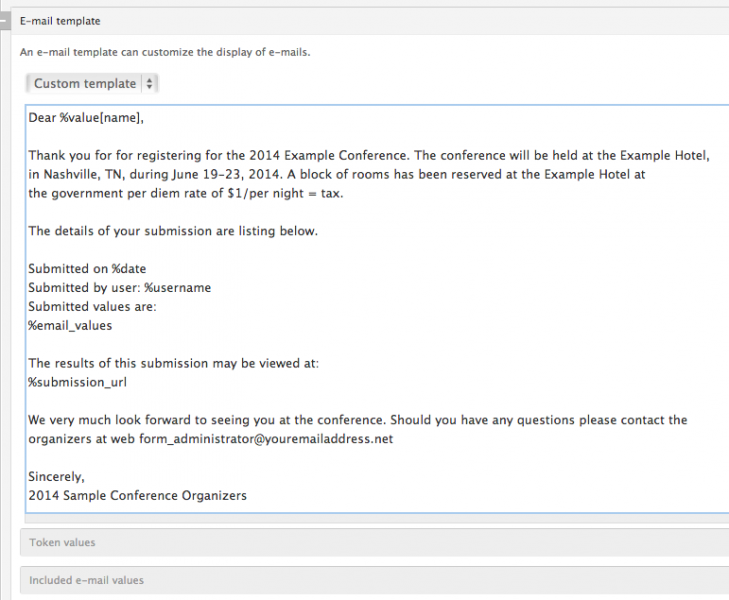
Task: Click the 'details of your submission' sentence
Action: pos(172,231)
